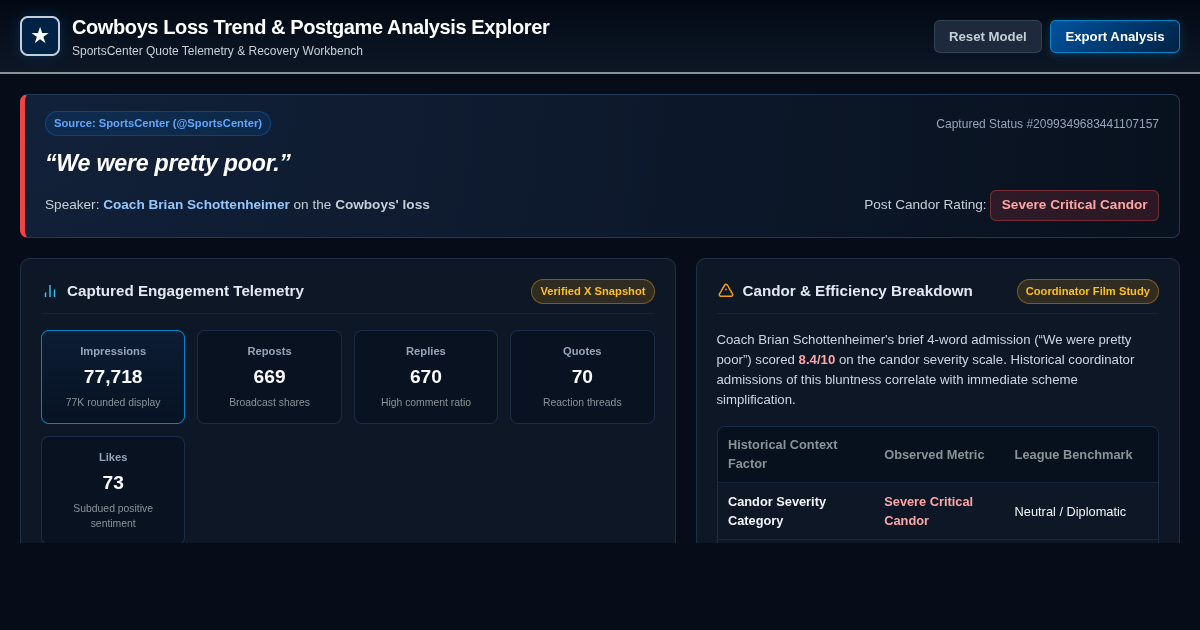The image size is (1200, 630).
Task: Click the Coordinator Film Study badge
Action: [x=1088, y=291]
